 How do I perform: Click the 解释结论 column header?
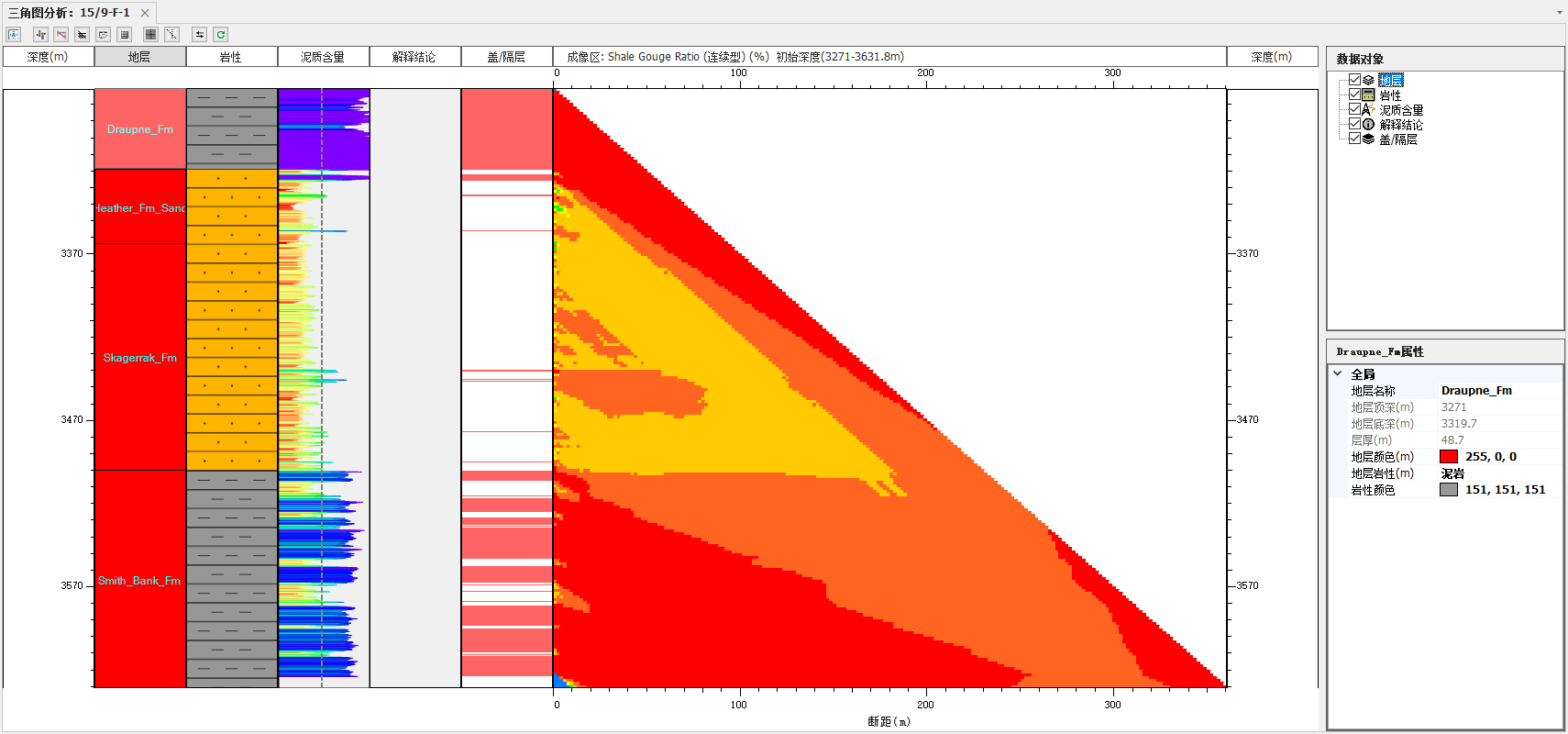(x=414, y=57)
